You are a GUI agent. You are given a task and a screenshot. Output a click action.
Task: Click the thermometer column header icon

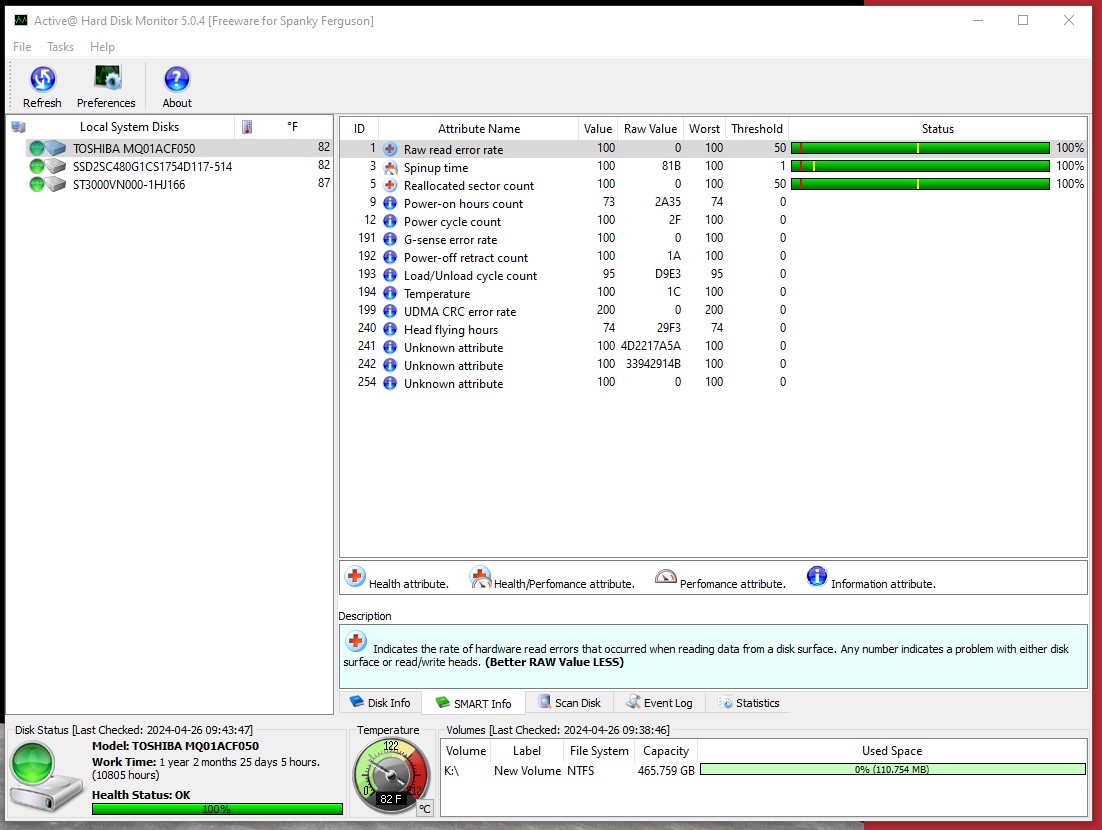click(247, 127)
